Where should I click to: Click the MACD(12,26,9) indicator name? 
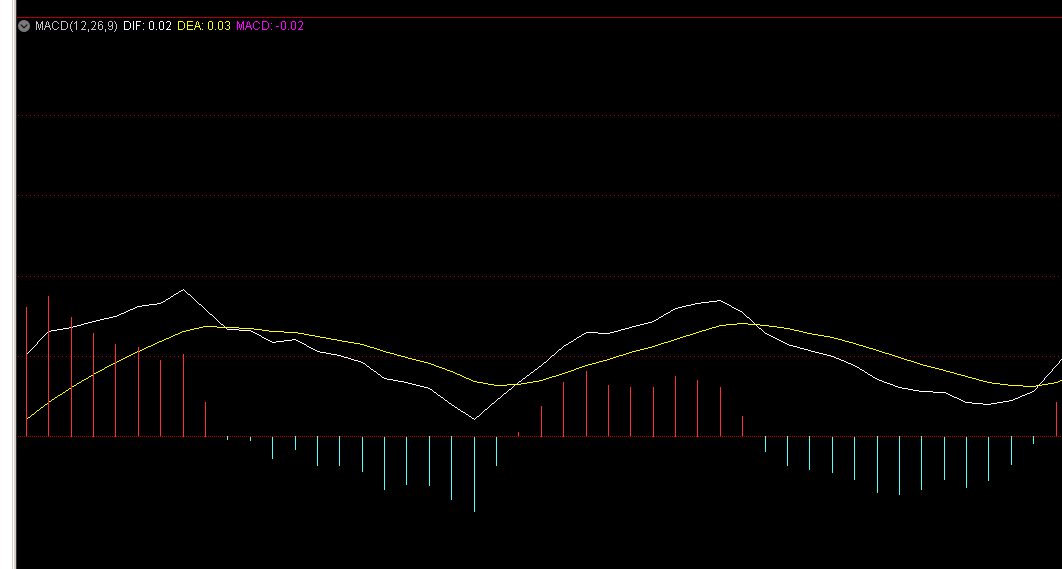[76, 26]
